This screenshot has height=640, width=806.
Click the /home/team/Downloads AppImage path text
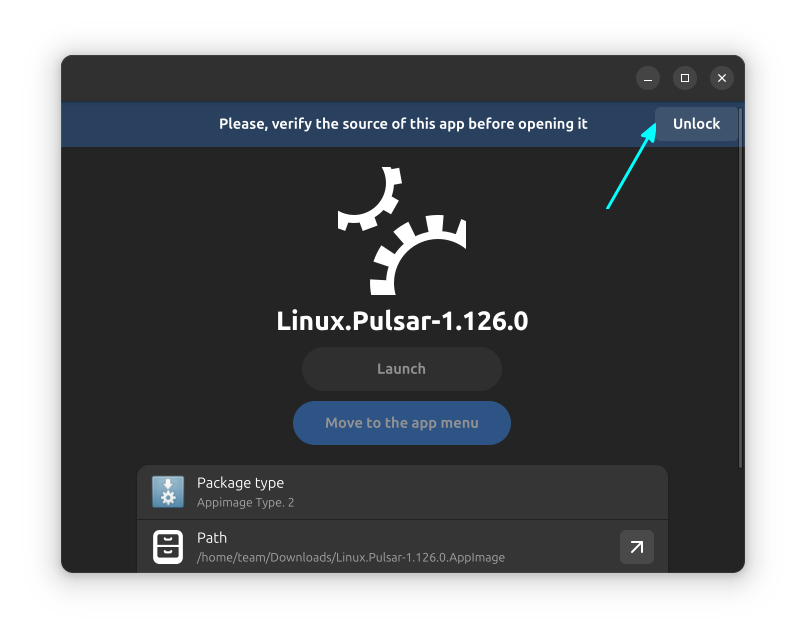pos(350,557)
